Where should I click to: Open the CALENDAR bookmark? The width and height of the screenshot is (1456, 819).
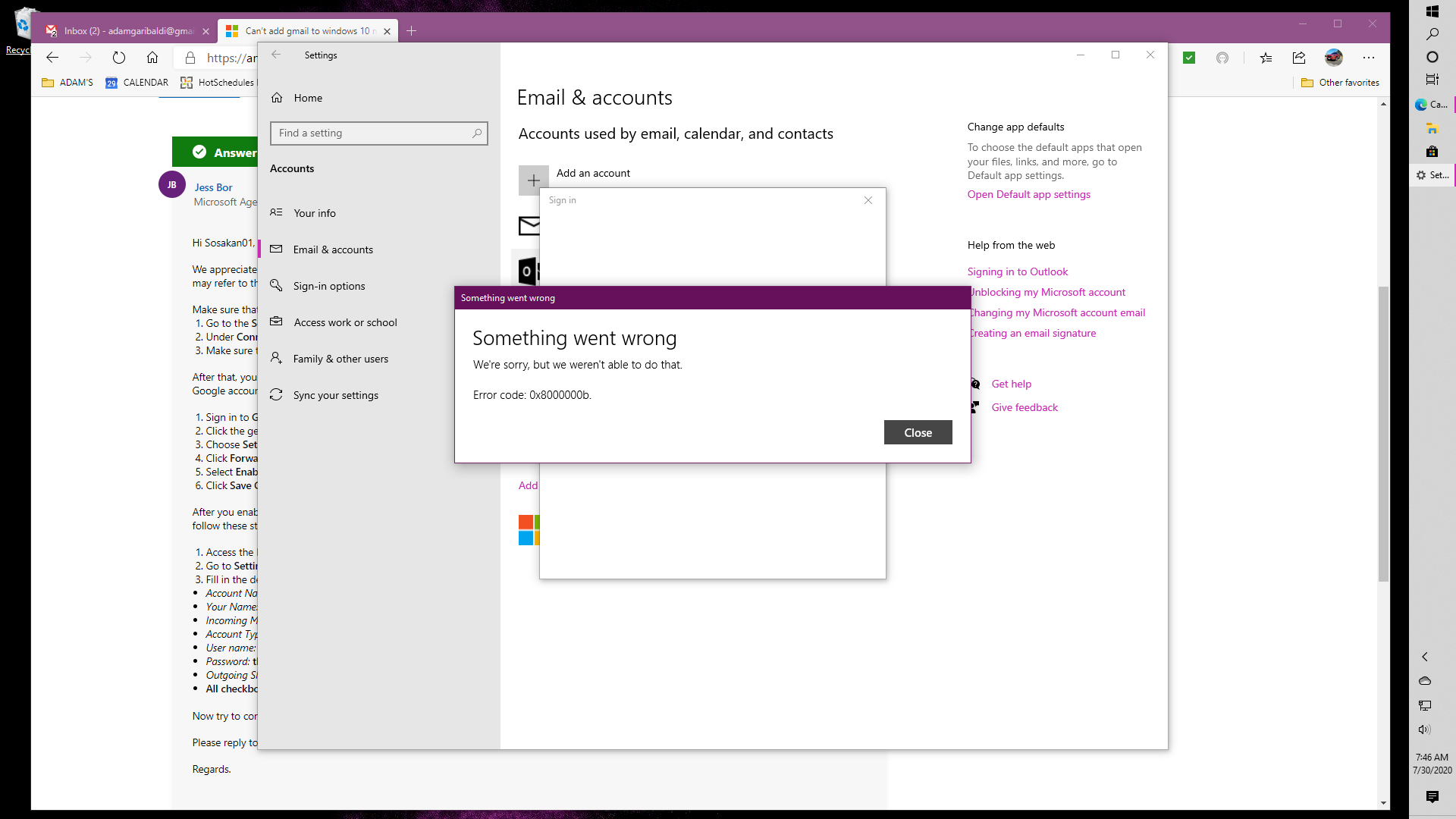[x=137, y=83]
